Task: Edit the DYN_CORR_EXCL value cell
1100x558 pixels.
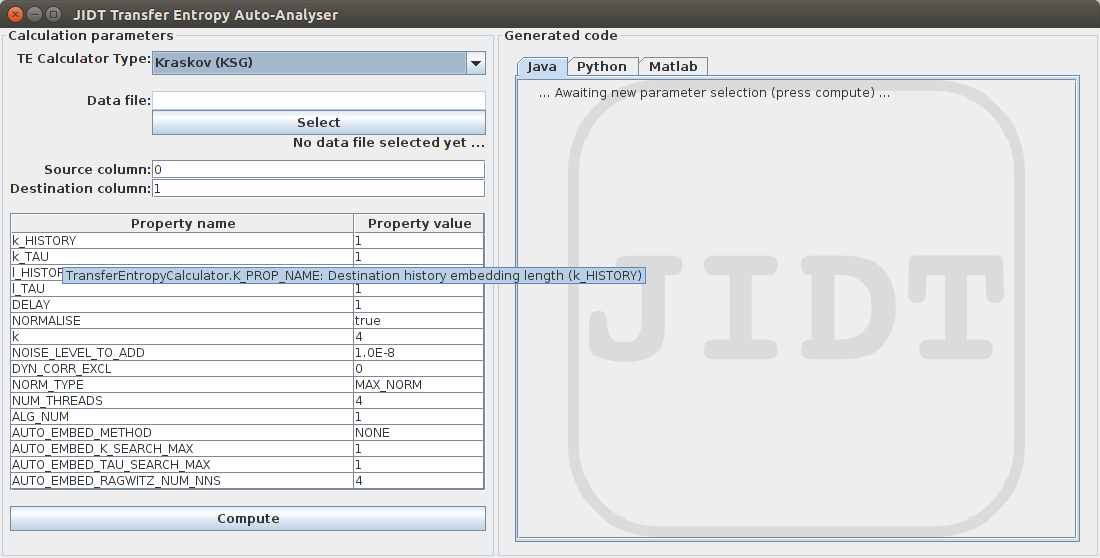Action: 419,369
